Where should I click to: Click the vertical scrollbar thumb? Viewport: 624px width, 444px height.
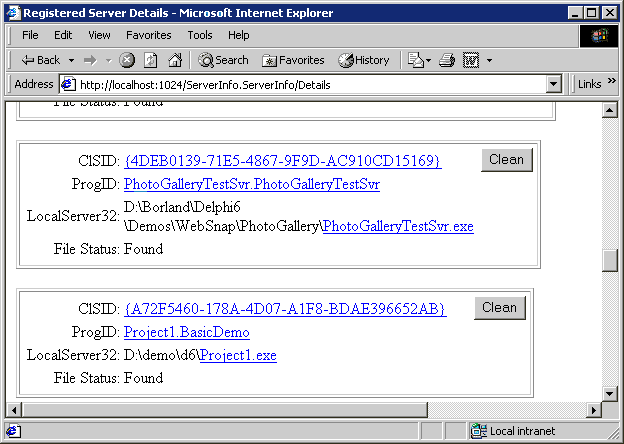610,261
